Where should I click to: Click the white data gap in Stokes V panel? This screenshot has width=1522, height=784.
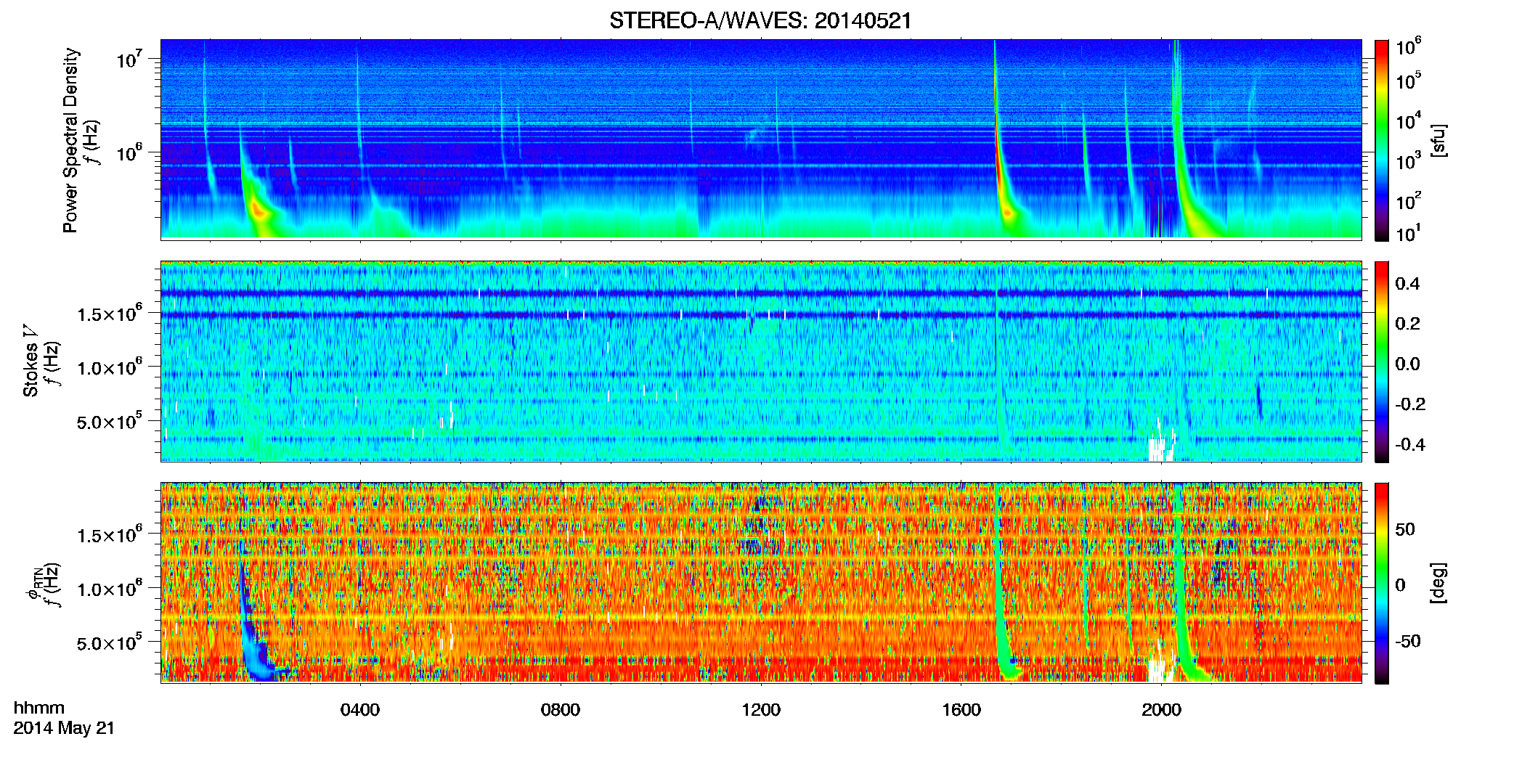point(1160,441)
